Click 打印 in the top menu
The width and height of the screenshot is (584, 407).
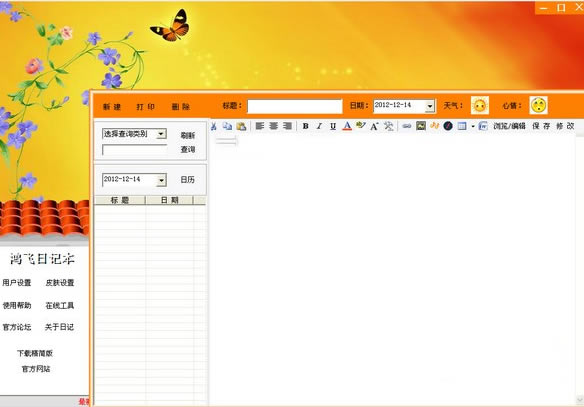(146, 107)
